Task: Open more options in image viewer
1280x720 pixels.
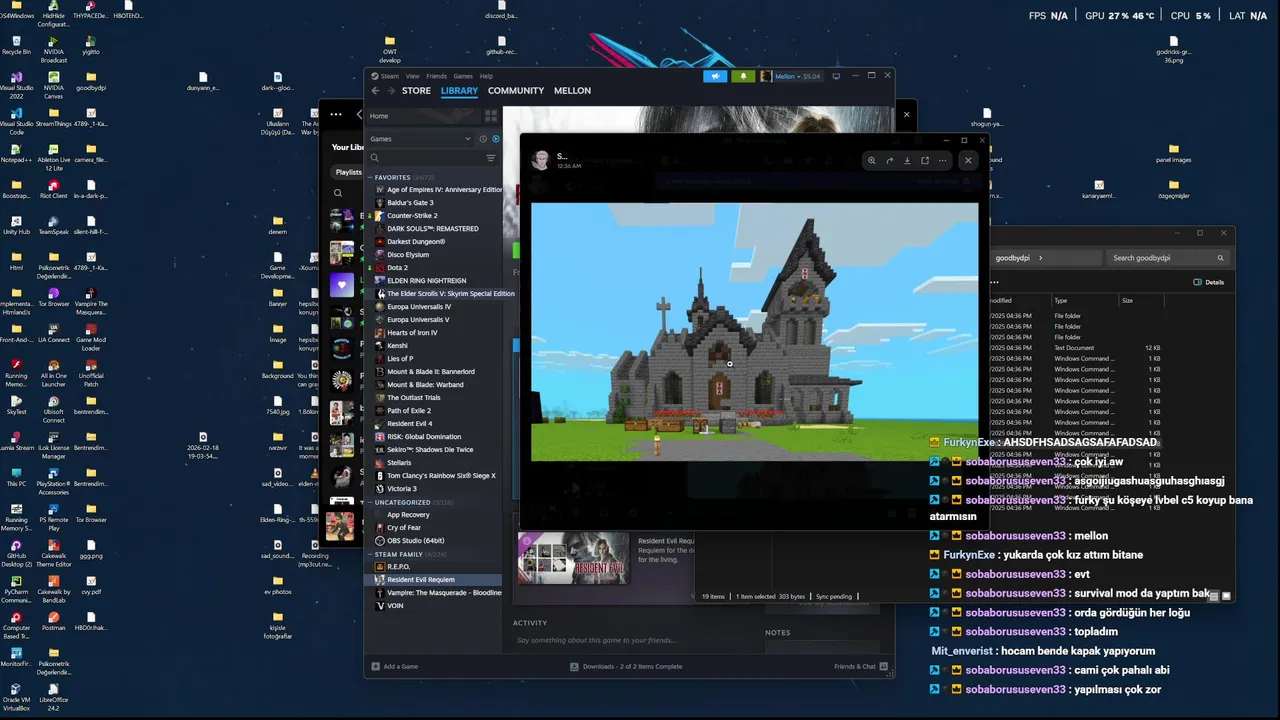Action: coord(942,160)
